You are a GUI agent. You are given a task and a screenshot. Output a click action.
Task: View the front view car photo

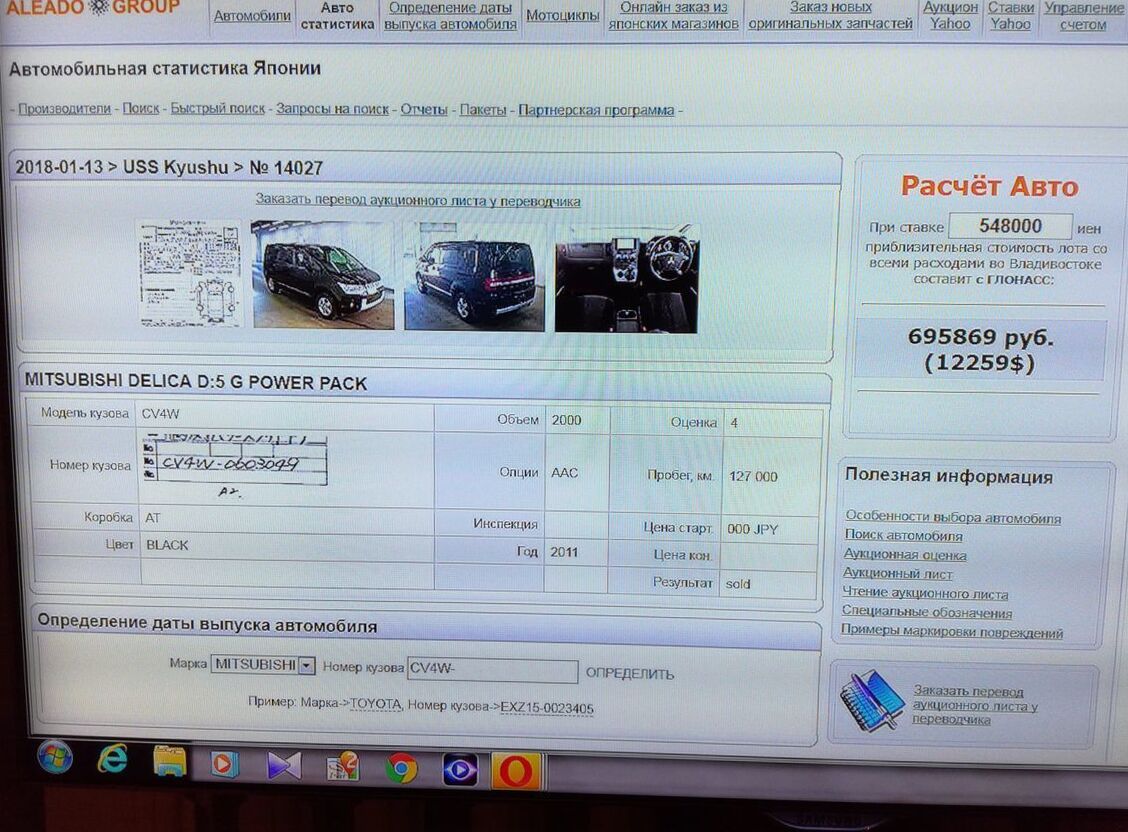(323, 275)
